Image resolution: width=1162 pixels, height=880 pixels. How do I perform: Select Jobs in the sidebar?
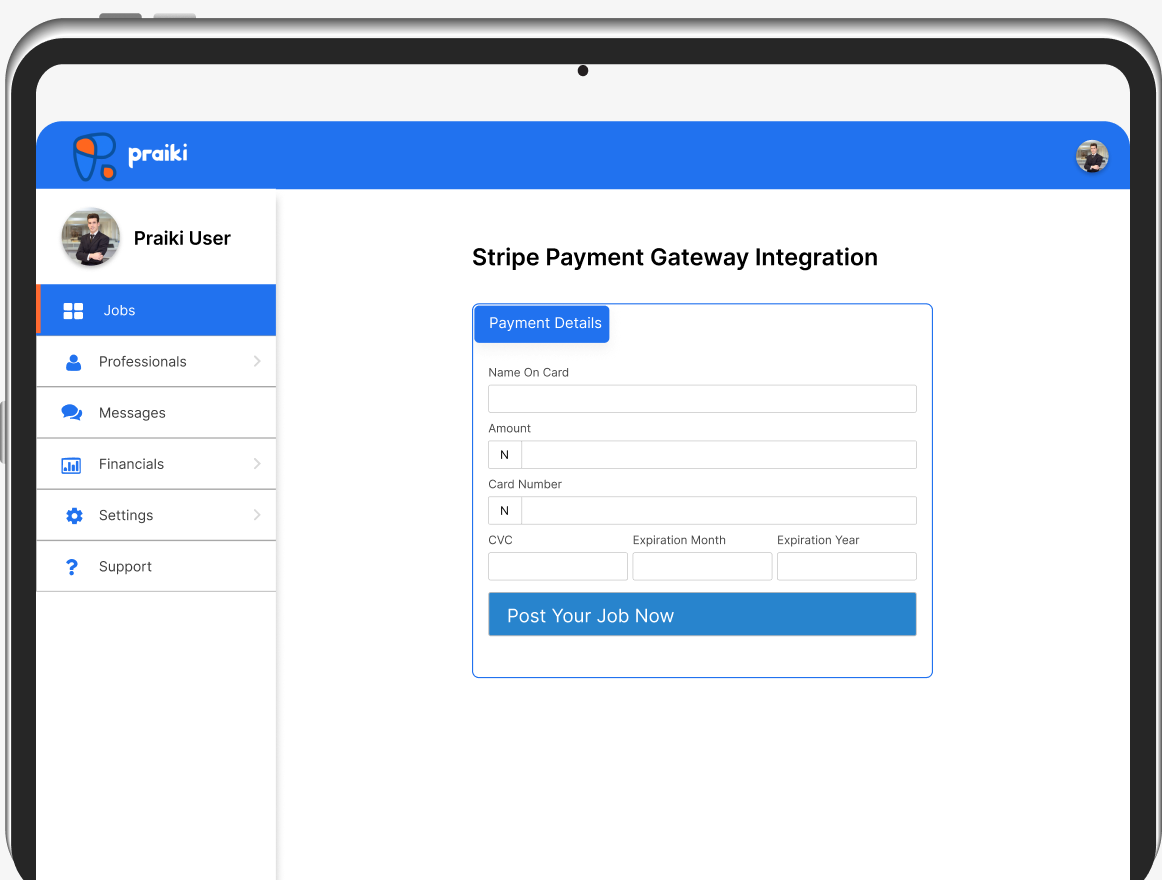[156, 310]
